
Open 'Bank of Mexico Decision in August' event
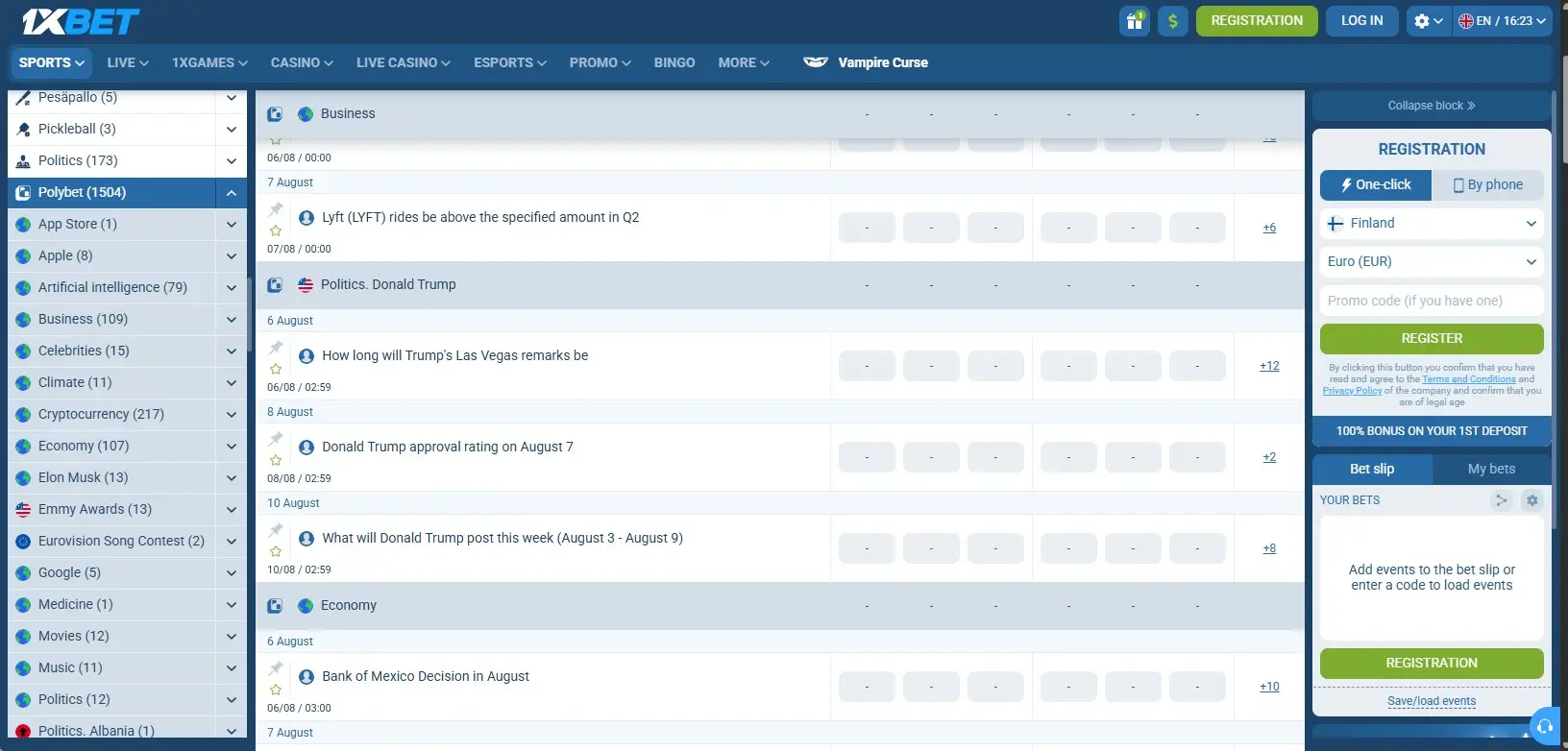click(426, 677)
